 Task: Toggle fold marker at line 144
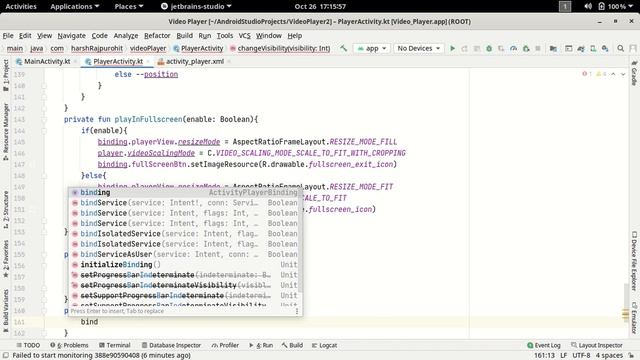point(44,131)
